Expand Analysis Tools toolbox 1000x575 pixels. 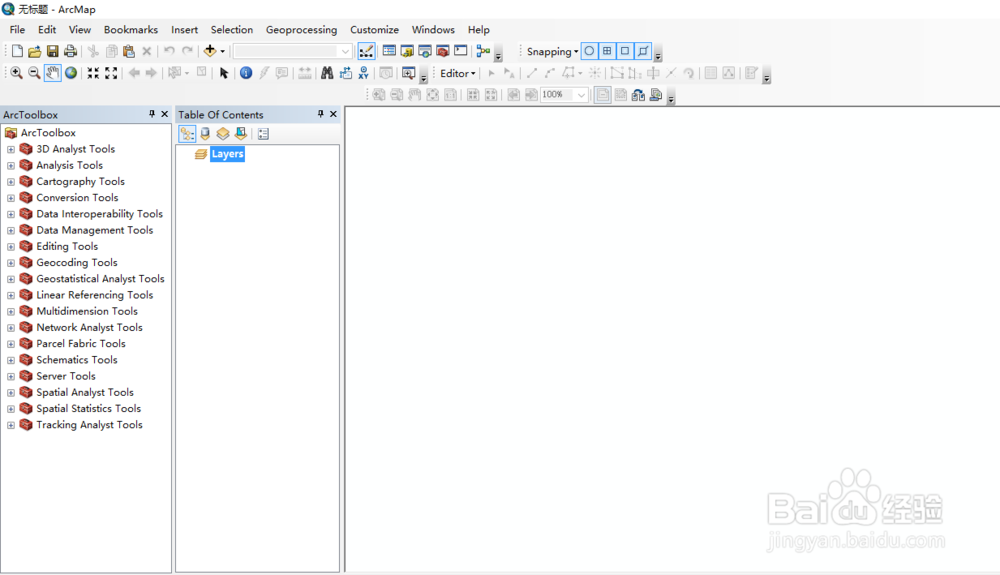pos(11,165)
